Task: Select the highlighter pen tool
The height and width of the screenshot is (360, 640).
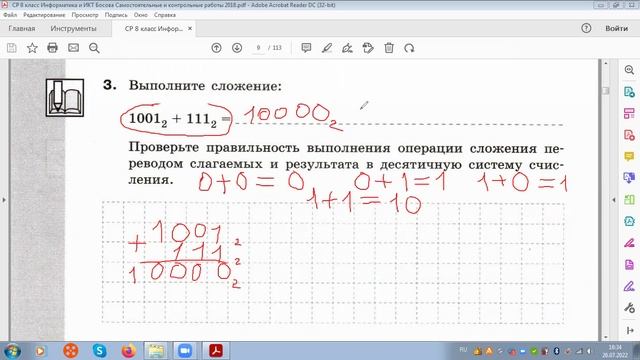Action: click(327, 48)
